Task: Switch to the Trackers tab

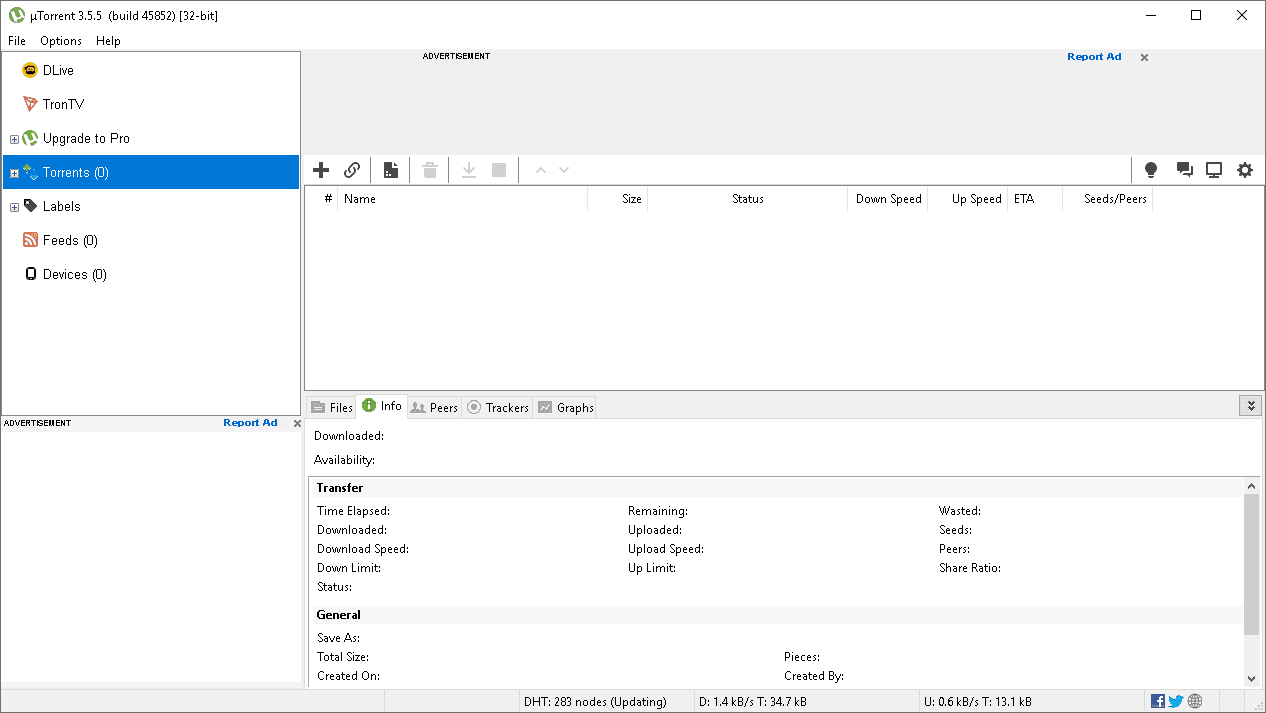Action: pos(497,407)
